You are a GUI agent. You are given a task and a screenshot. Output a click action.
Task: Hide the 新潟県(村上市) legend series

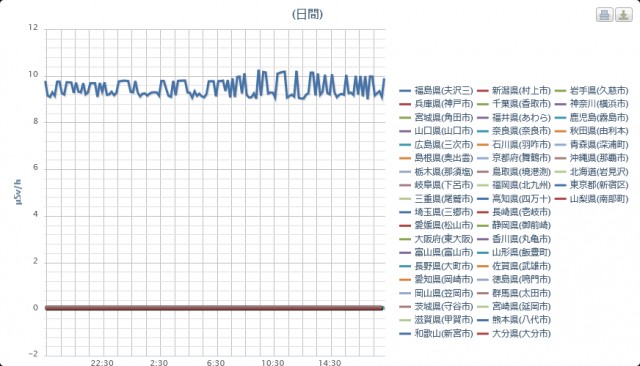point(514,91)
